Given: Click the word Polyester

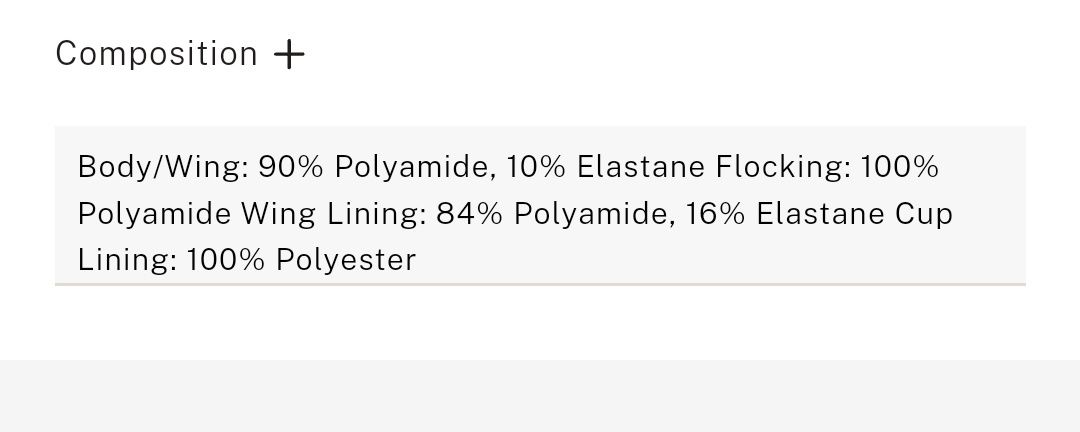Looking at the screenshot, I should point(346,260).
